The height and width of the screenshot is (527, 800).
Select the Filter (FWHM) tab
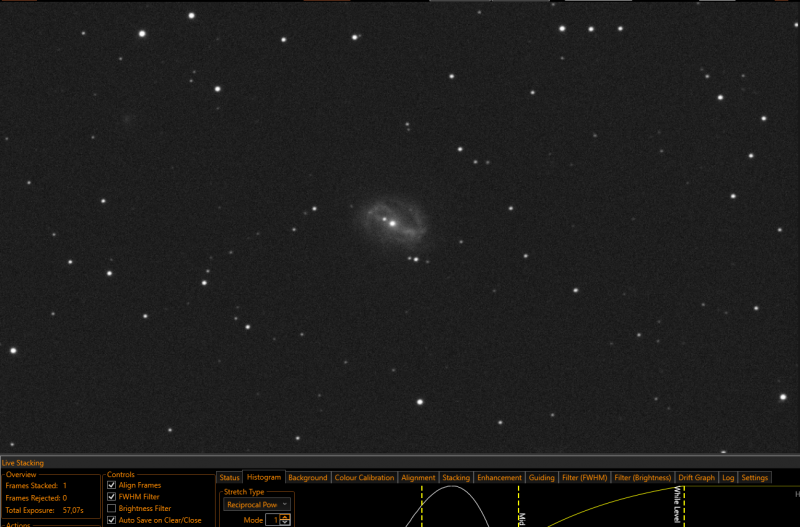[x=584, y=478]
